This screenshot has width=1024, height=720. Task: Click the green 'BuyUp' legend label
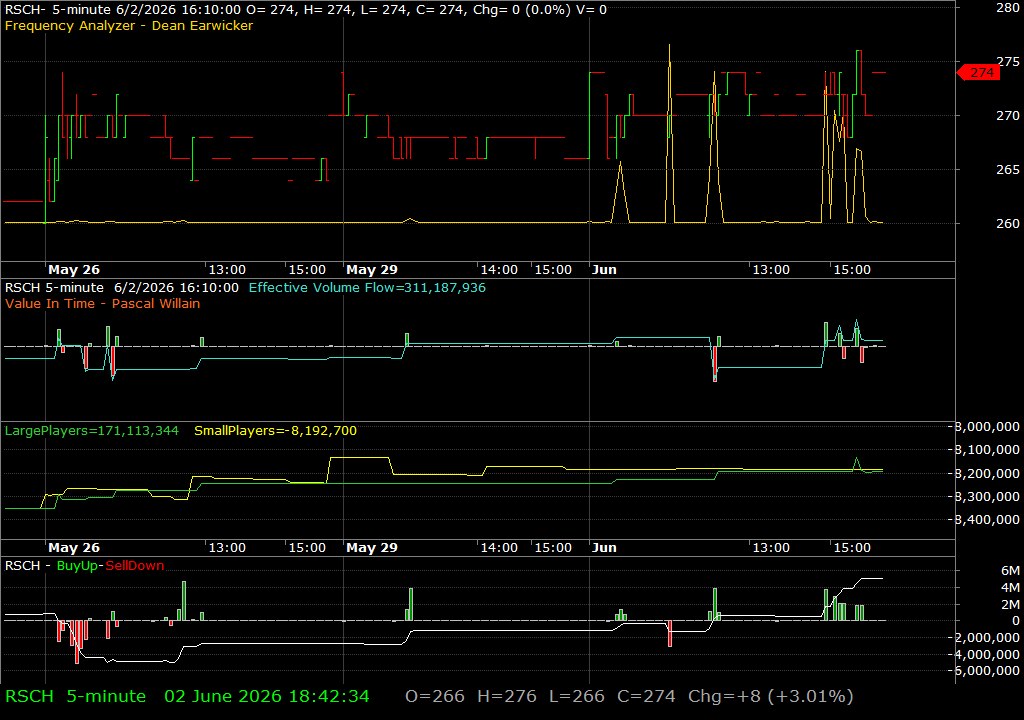[x=77, y=566]
